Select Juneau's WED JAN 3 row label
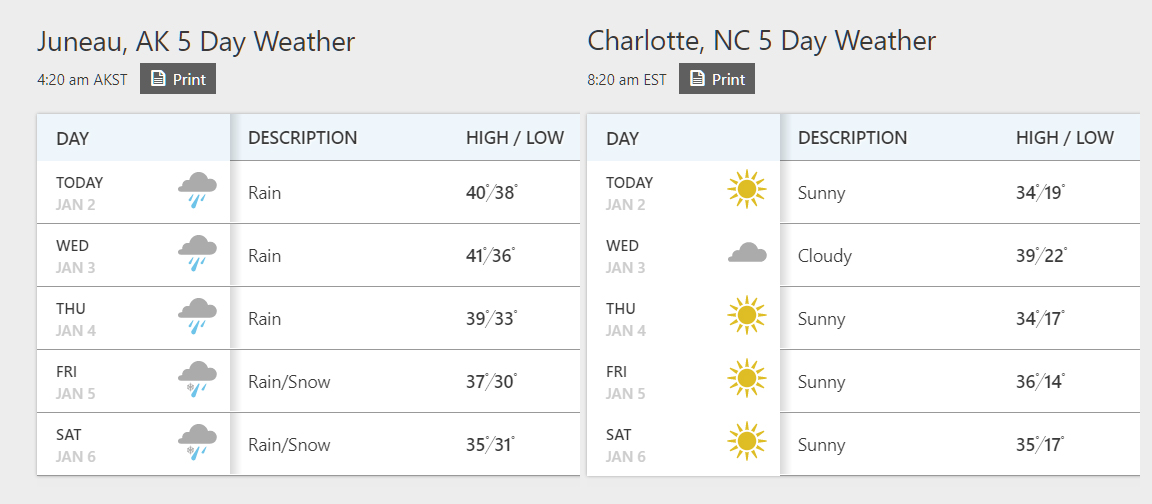Viewport: 1152px width, 504px height. [76, 256]
